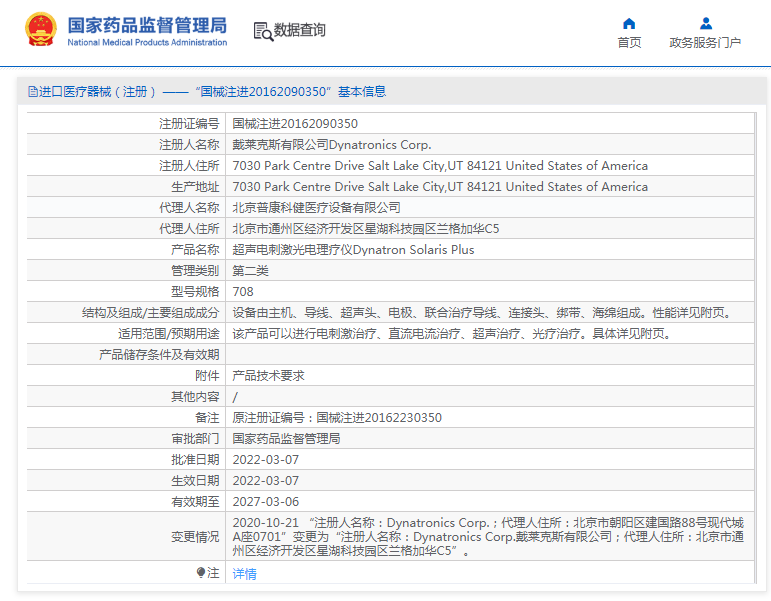Image resolution: width=771 pixels, height=601 pixels.
Task: Click the document icon before 进口医疗器械
Action: pyautogui.click(x=33, y=91)
